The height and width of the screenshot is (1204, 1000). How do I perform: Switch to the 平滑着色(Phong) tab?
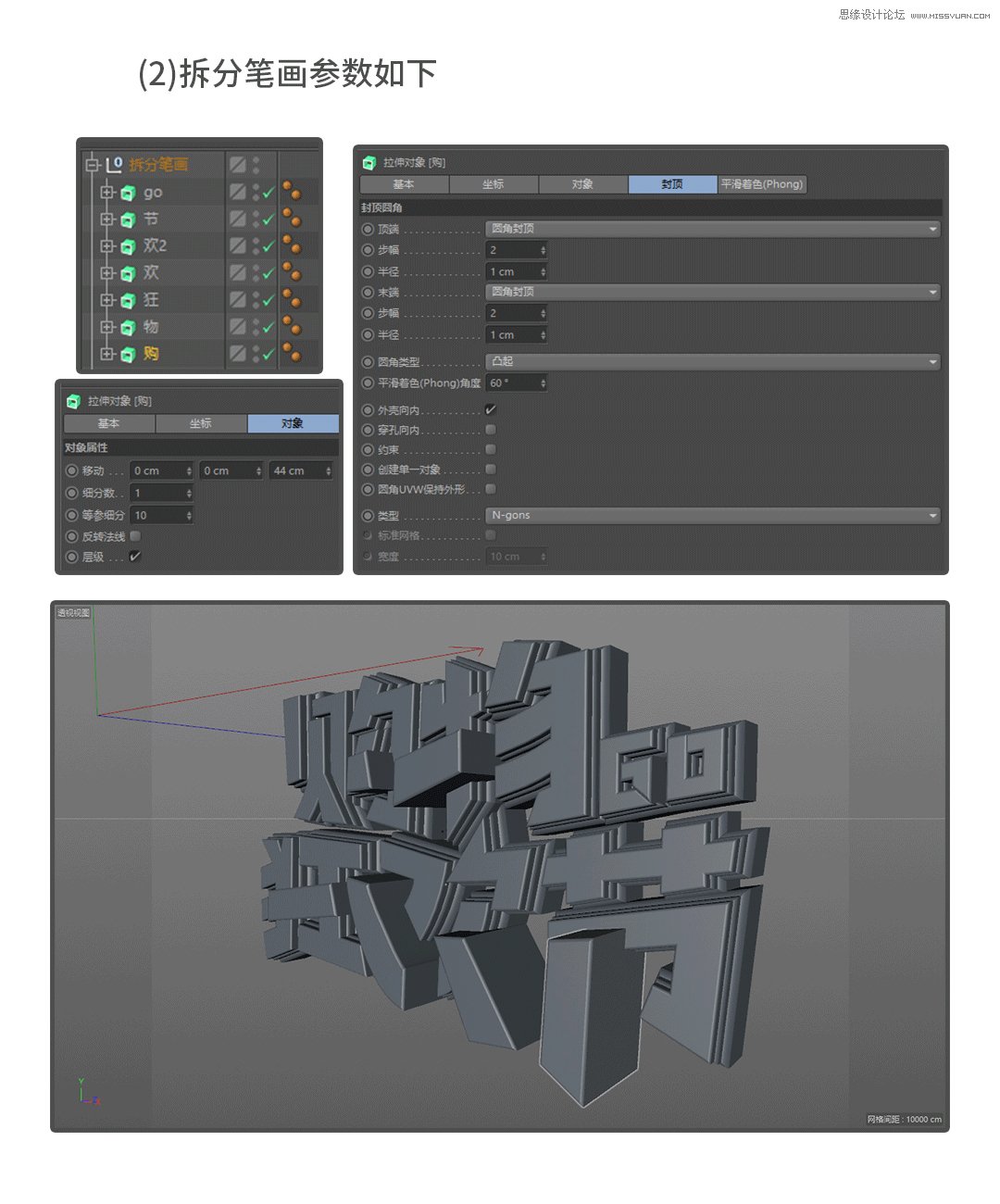point(761,184)
